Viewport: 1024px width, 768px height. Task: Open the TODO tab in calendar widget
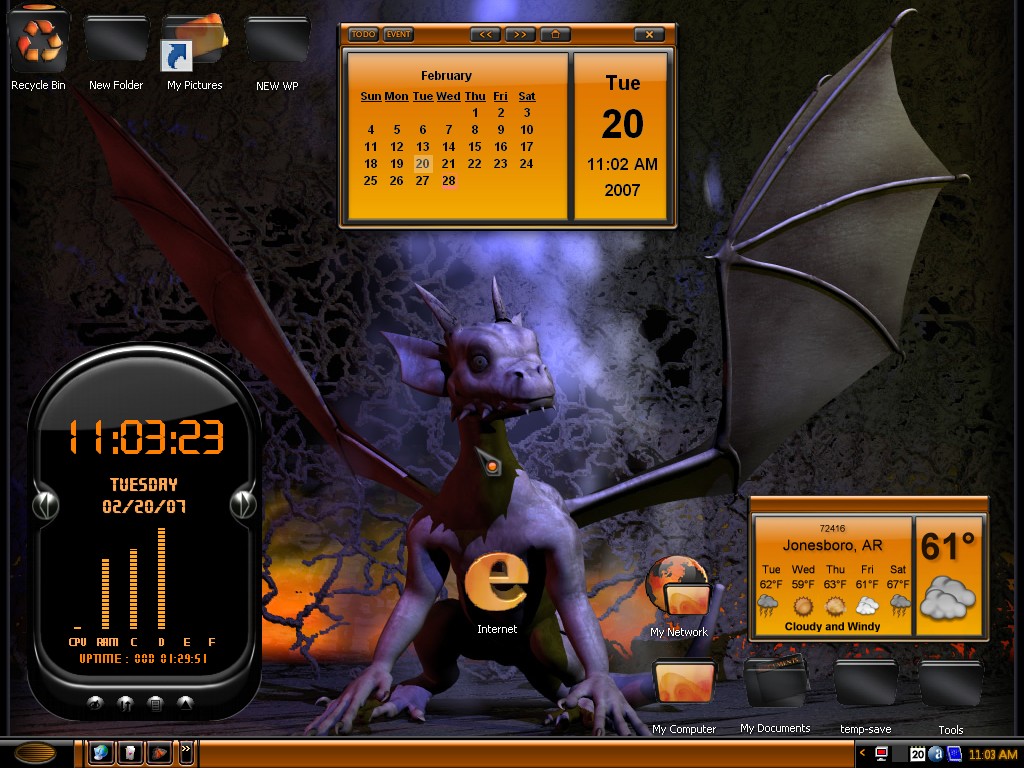(363, 35)
